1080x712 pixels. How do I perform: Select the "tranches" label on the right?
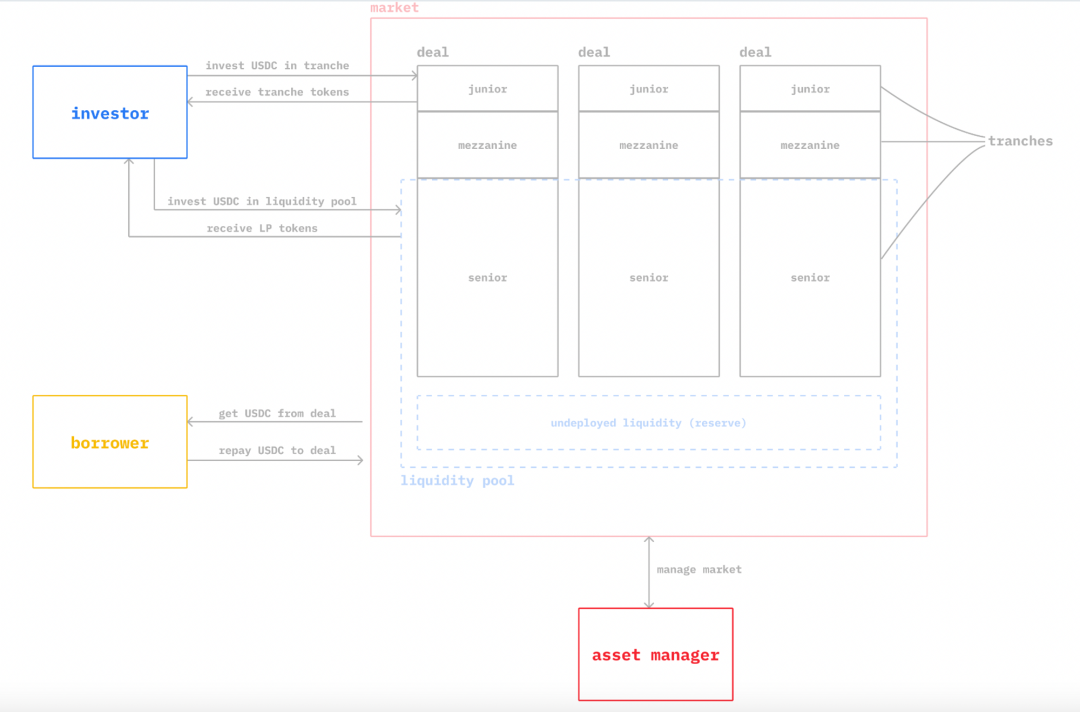pyautogui.click(x=1020, y=141)
